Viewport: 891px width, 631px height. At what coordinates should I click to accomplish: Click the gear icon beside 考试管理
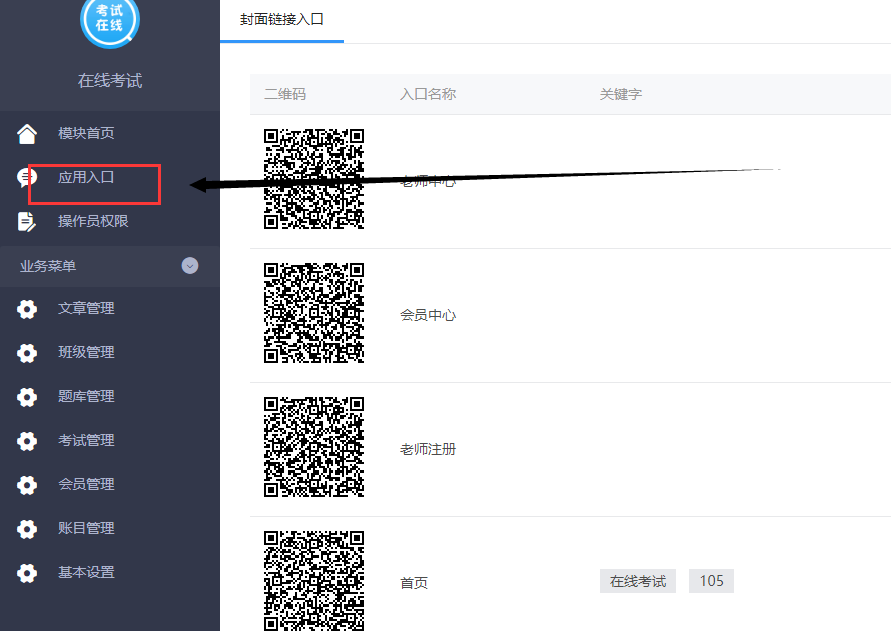27,441
